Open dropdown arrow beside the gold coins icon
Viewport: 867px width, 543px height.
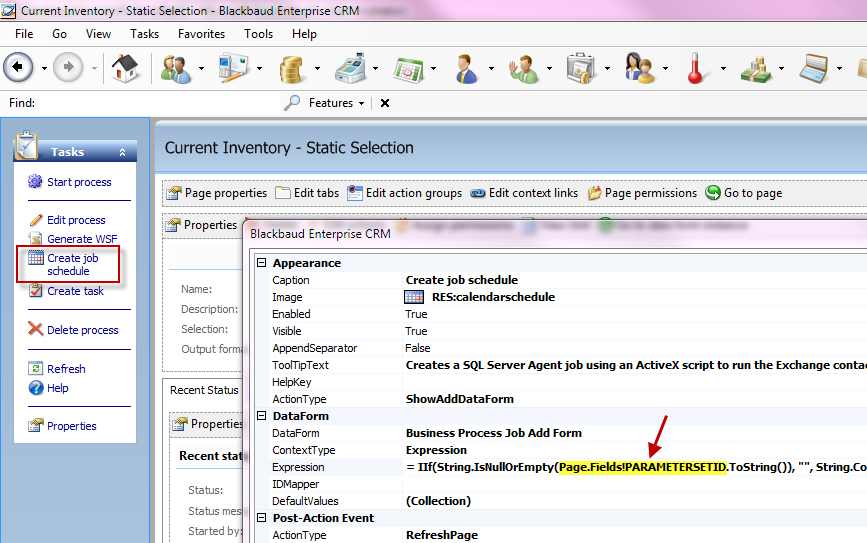[317, 69]
